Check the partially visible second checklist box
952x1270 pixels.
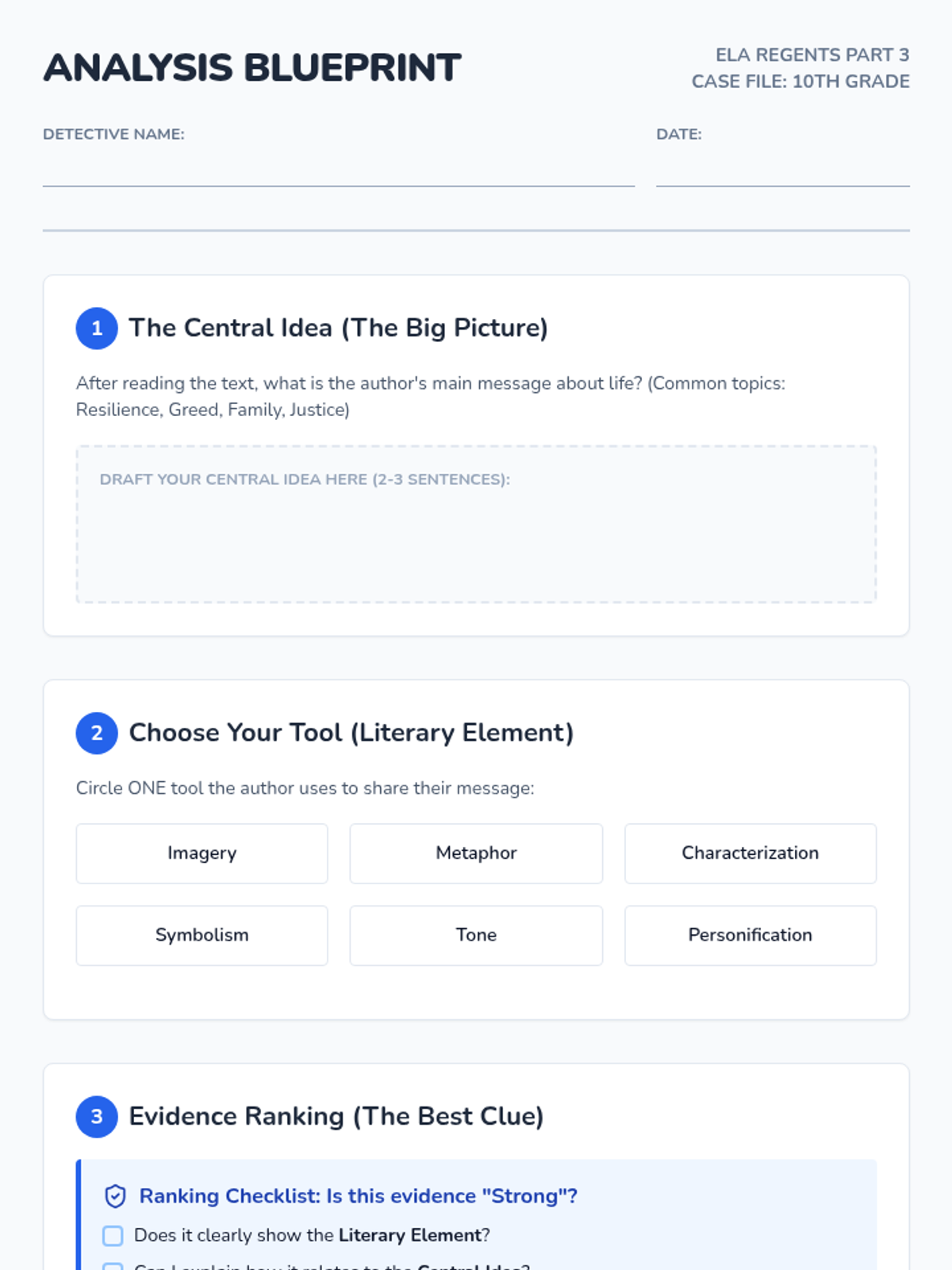coord(113,1266)
